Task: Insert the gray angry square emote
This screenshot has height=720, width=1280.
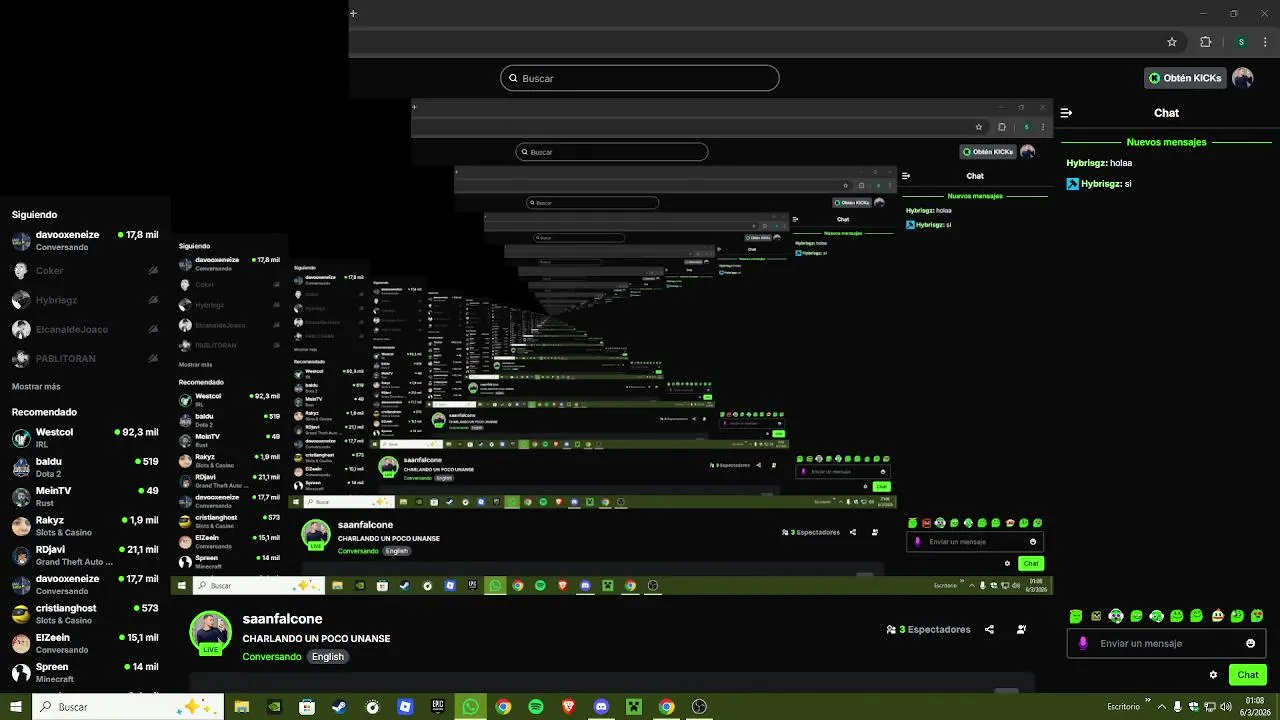Action: (x=1096, y=616)
